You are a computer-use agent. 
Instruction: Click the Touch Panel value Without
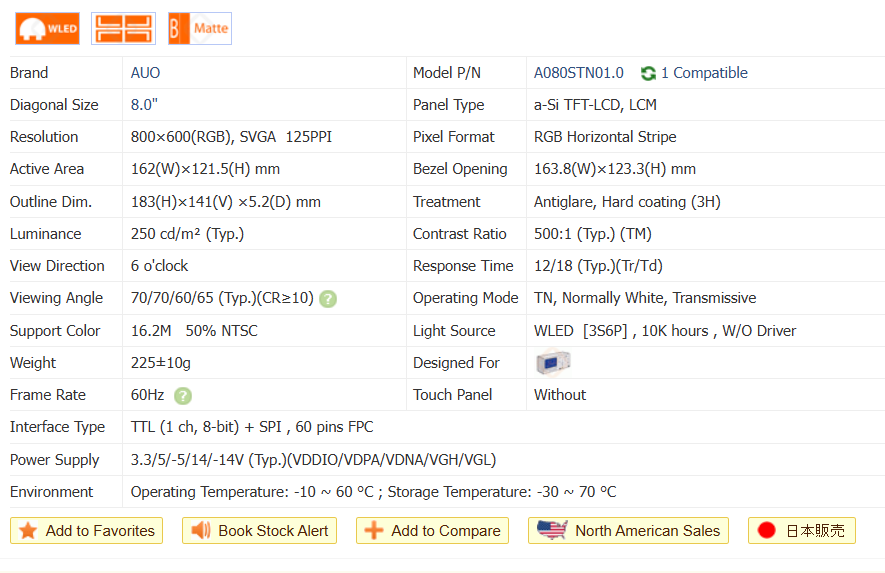(560, 395)
